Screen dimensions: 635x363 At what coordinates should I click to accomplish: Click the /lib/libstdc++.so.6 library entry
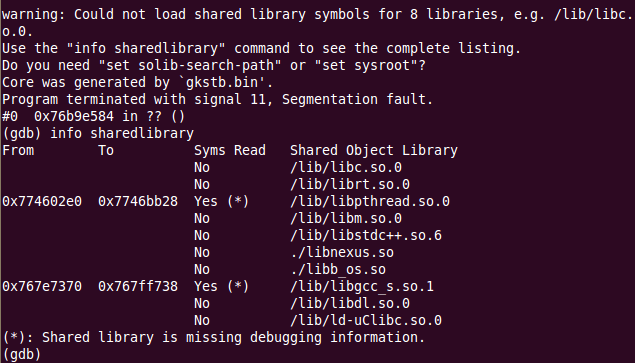(366, 235)
